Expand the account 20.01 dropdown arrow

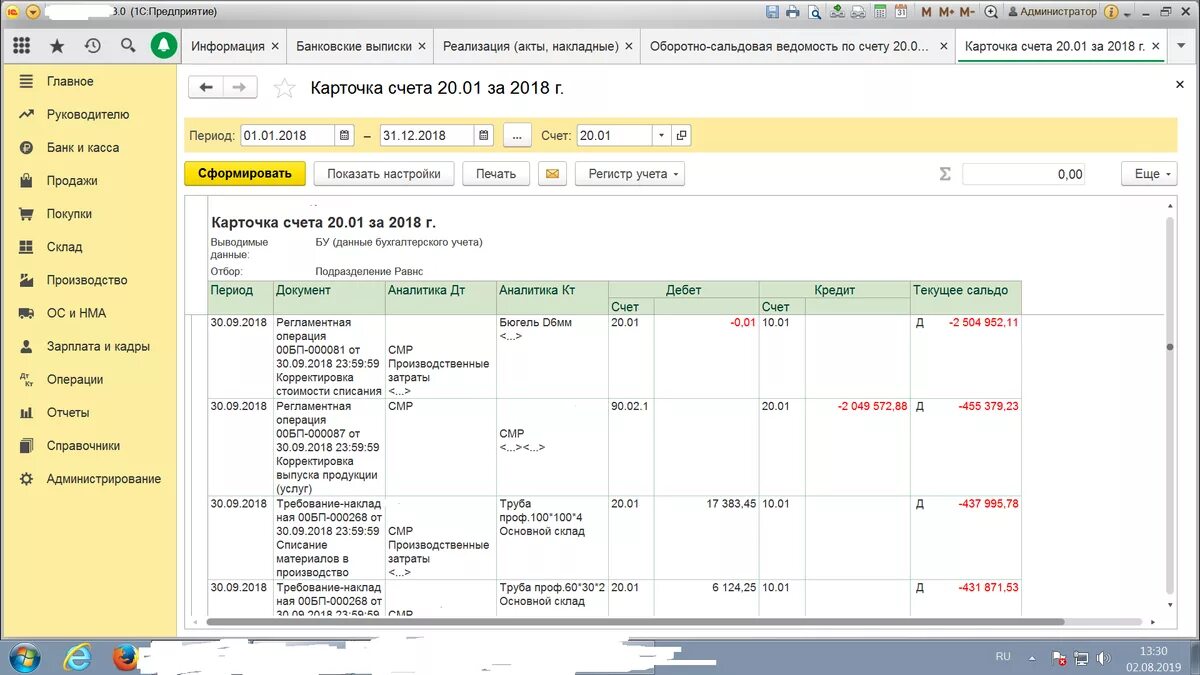point(661,136)
